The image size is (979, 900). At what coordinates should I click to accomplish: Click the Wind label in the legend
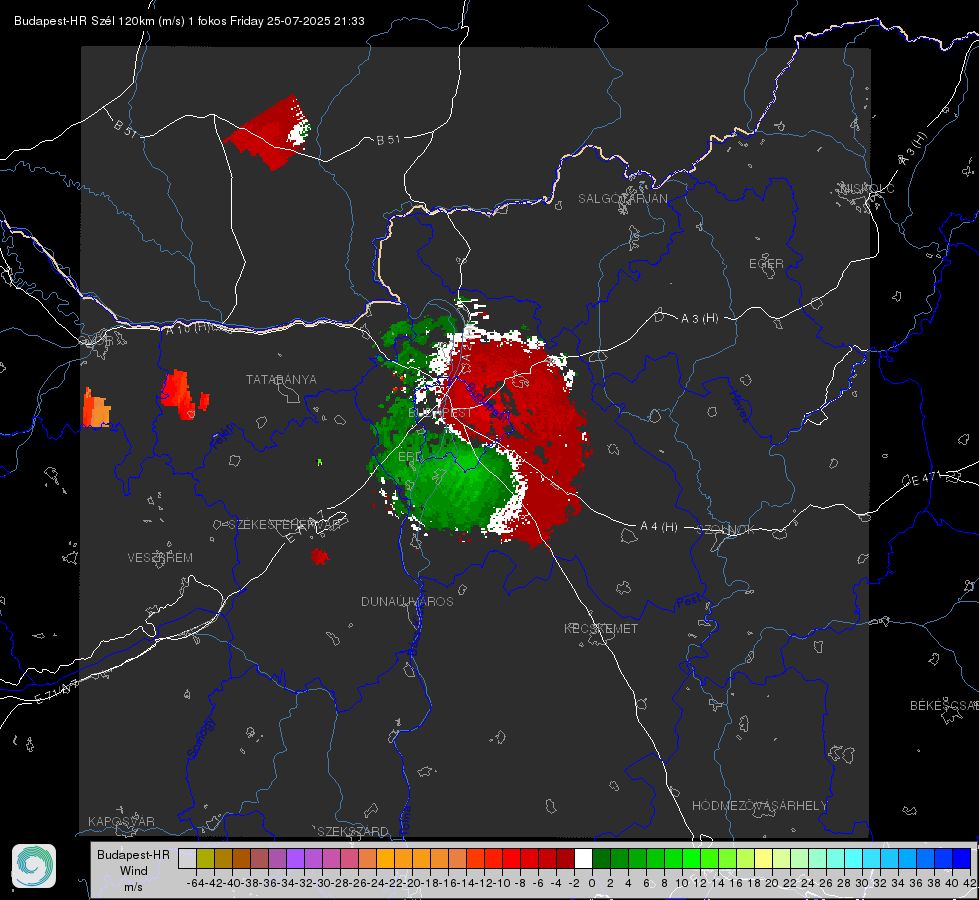[134, 871]
